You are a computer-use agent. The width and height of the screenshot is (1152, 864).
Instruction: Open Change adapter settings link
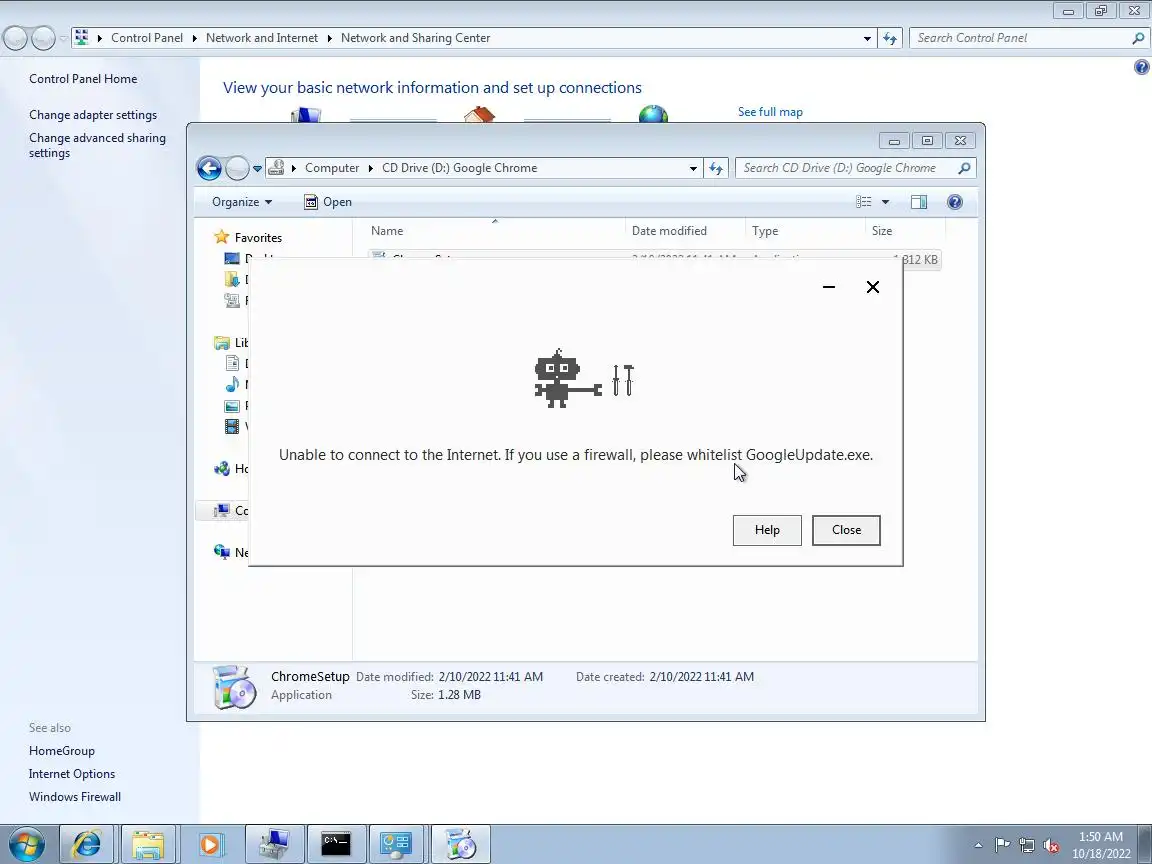(93, 115)
